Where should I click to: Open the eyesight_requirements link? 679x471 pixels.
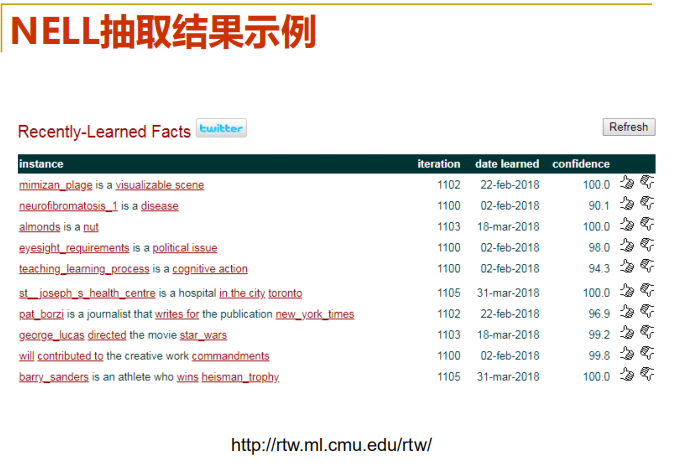[x=74, y=248]
